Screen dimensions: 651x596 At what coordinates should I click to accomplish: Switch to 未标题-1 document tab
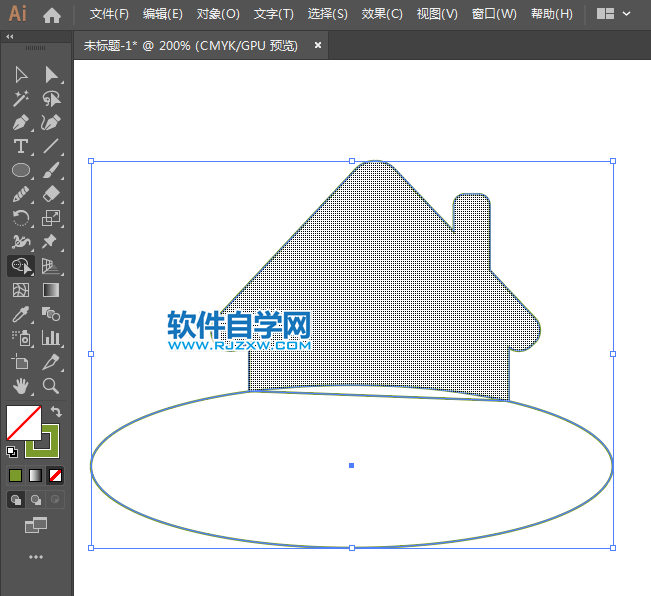[191, 45]
